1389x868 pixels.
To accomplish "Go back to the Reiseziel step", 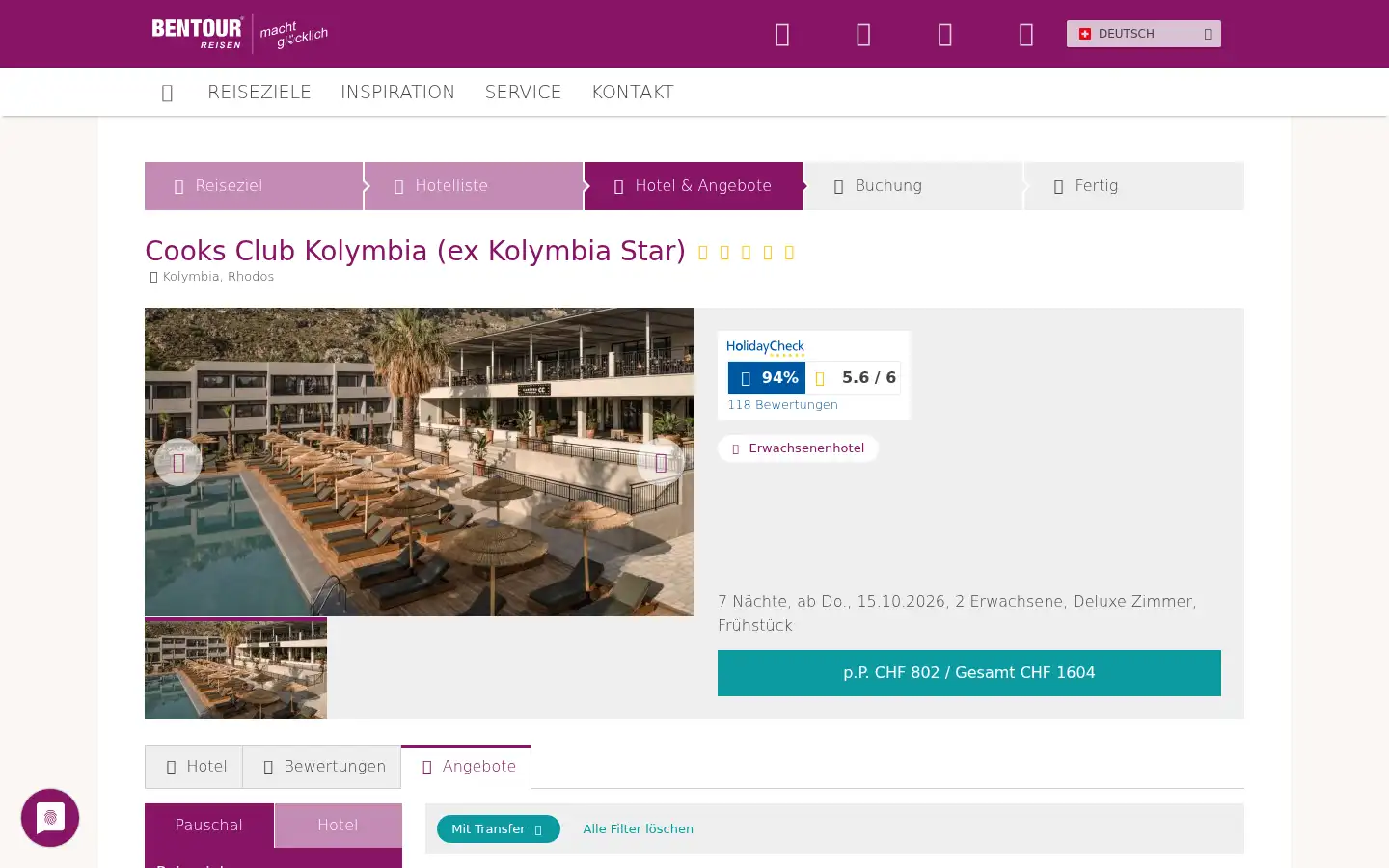I will pos(254,186).
